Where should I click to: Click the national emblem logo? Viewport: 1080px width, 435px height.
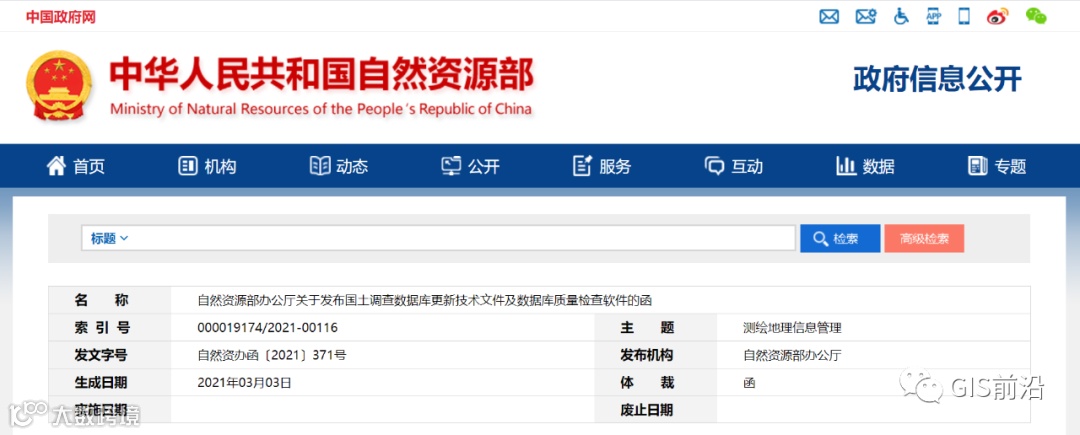59,85
